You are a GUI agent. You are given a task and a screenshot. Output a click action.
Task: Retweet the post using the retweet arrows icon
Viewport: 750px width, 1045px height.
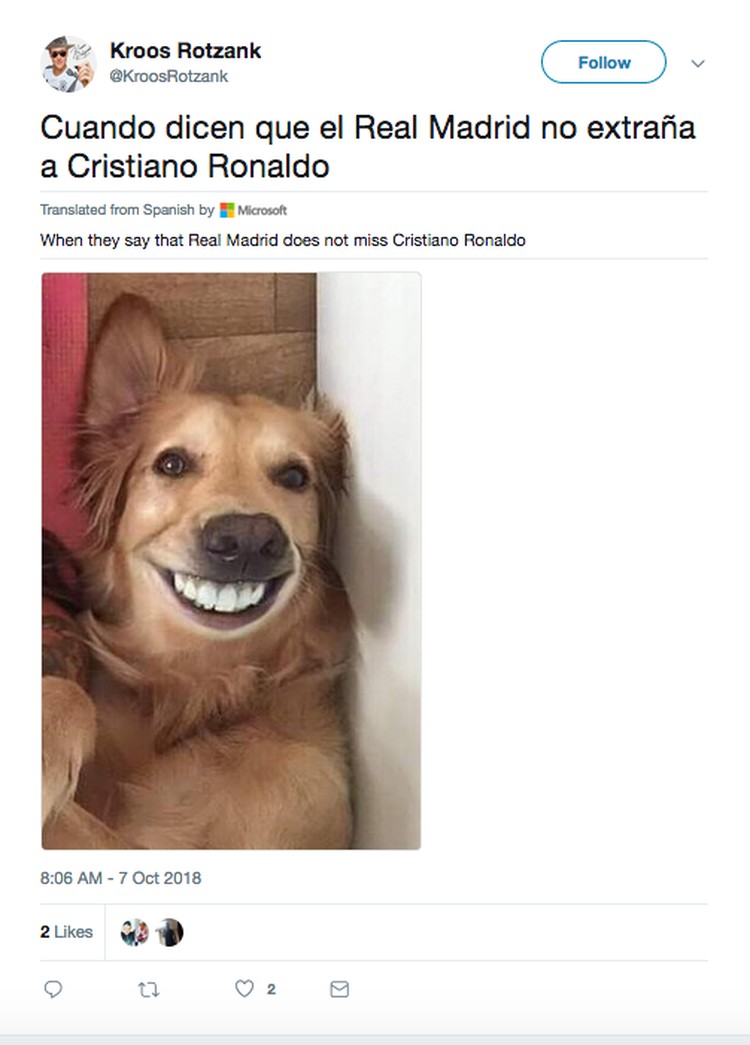click(149, 990)
